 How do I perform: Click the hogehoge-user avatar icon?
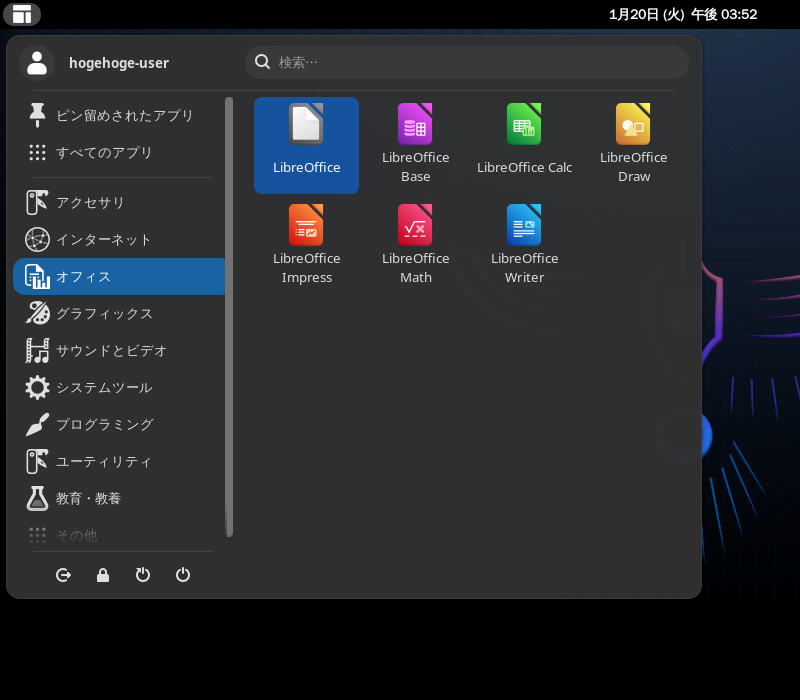point(37,61)
